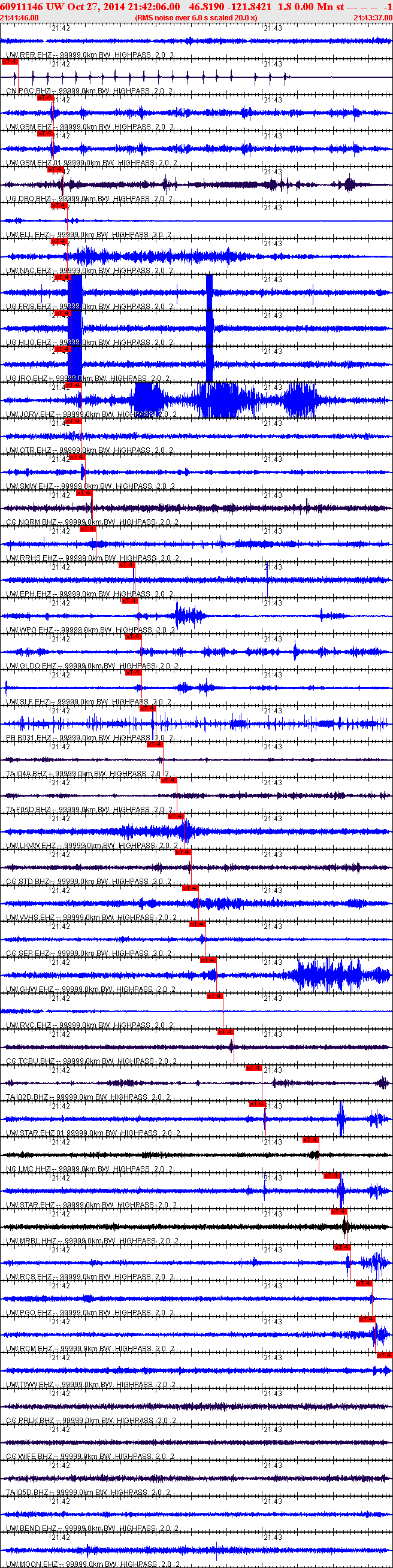This screenshot has height=1568, width=393.
Task: Click the red pick marker on UO.DBO.BHZ trace
Action: tap(56, 170)
